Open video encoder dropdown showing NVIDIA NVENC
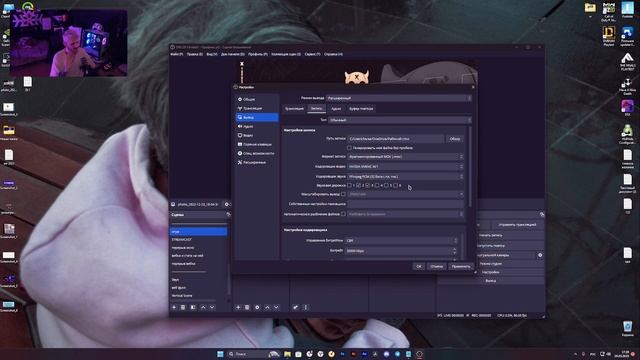Image resolution: width=640 pixels, height=360 pixels. coord(406,167)
